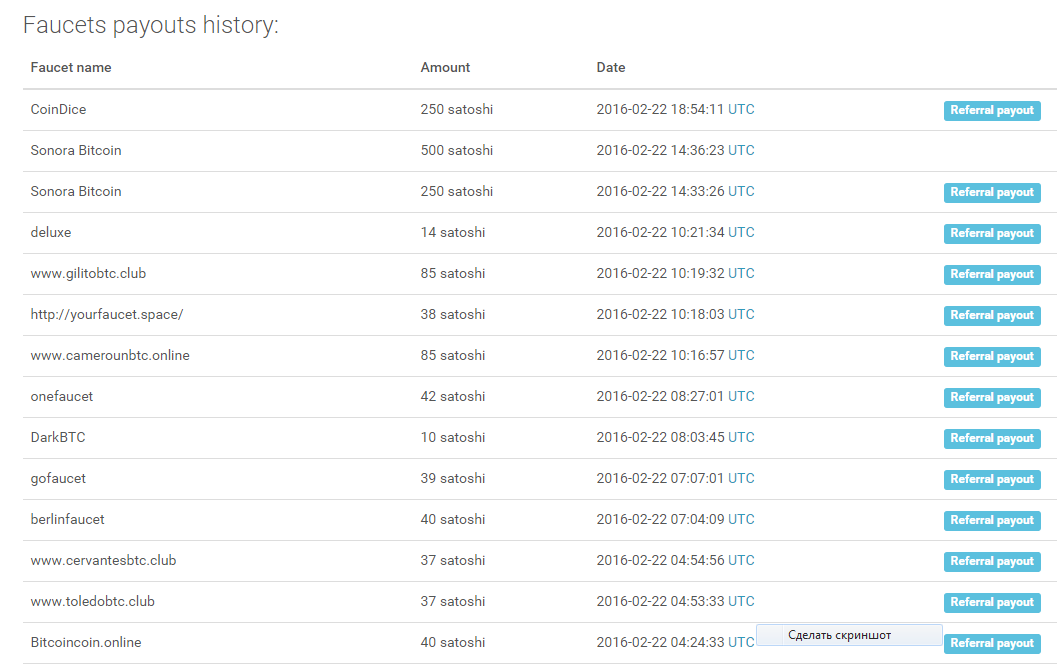Select the 250 satoshi amount on the CoinDice row

coord(456,109)
